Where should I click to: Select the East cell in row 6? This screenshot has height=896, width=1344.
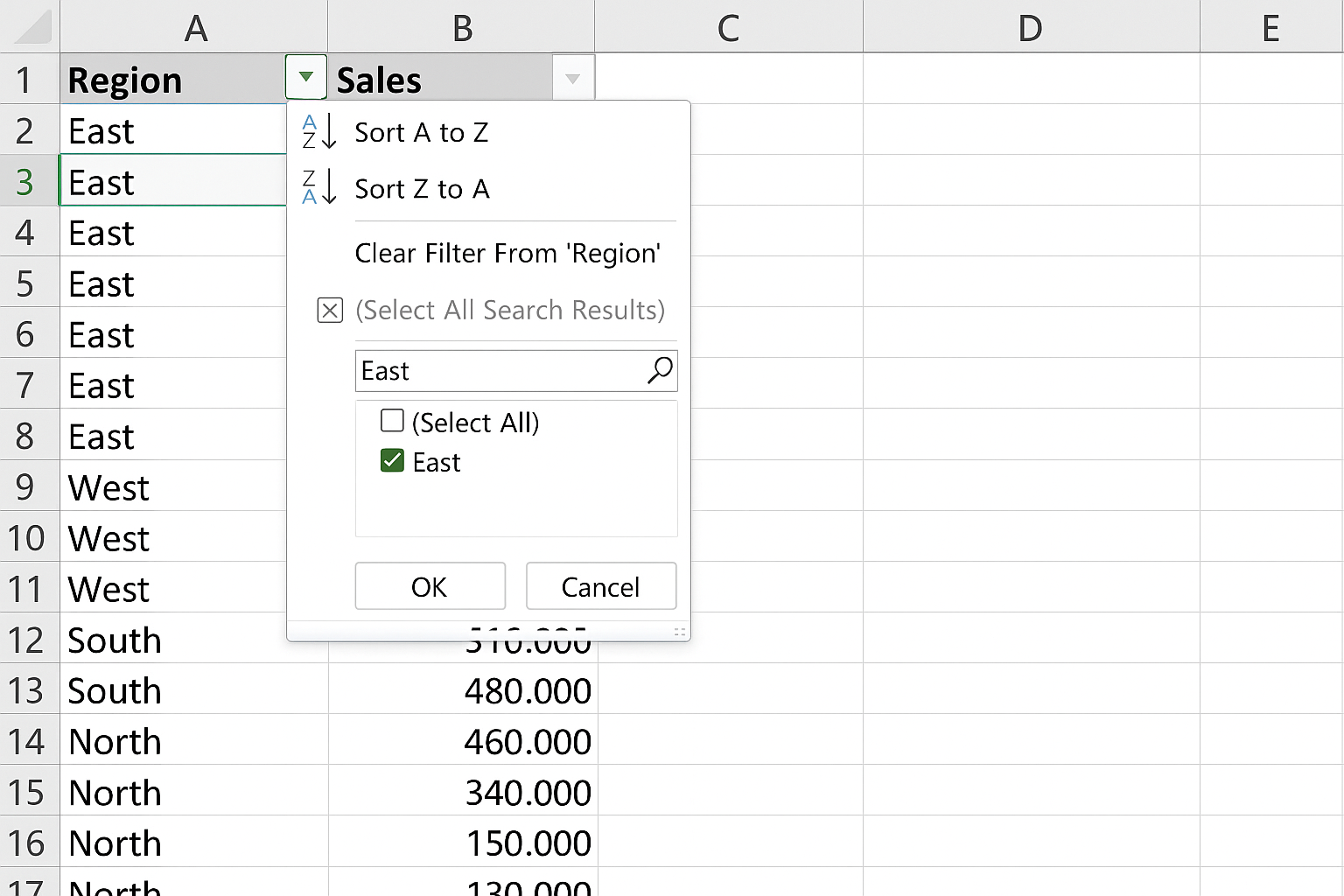tap(173, 333)
